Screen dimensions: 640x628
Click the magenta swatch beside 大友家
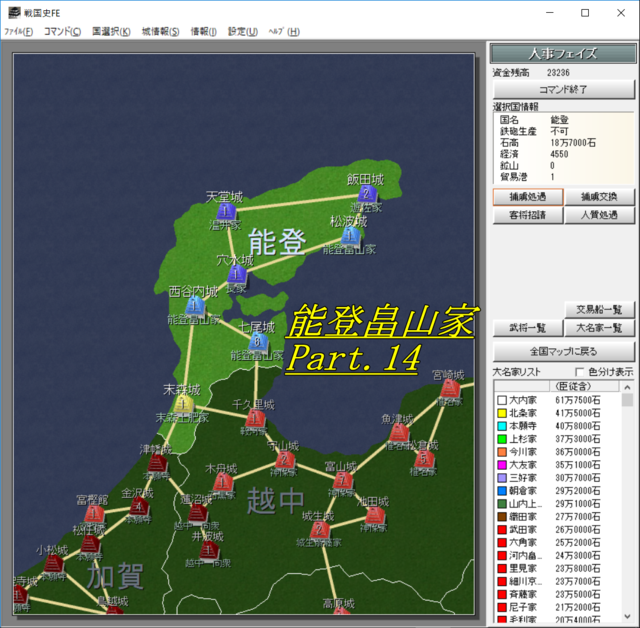(x=502, y=465)
